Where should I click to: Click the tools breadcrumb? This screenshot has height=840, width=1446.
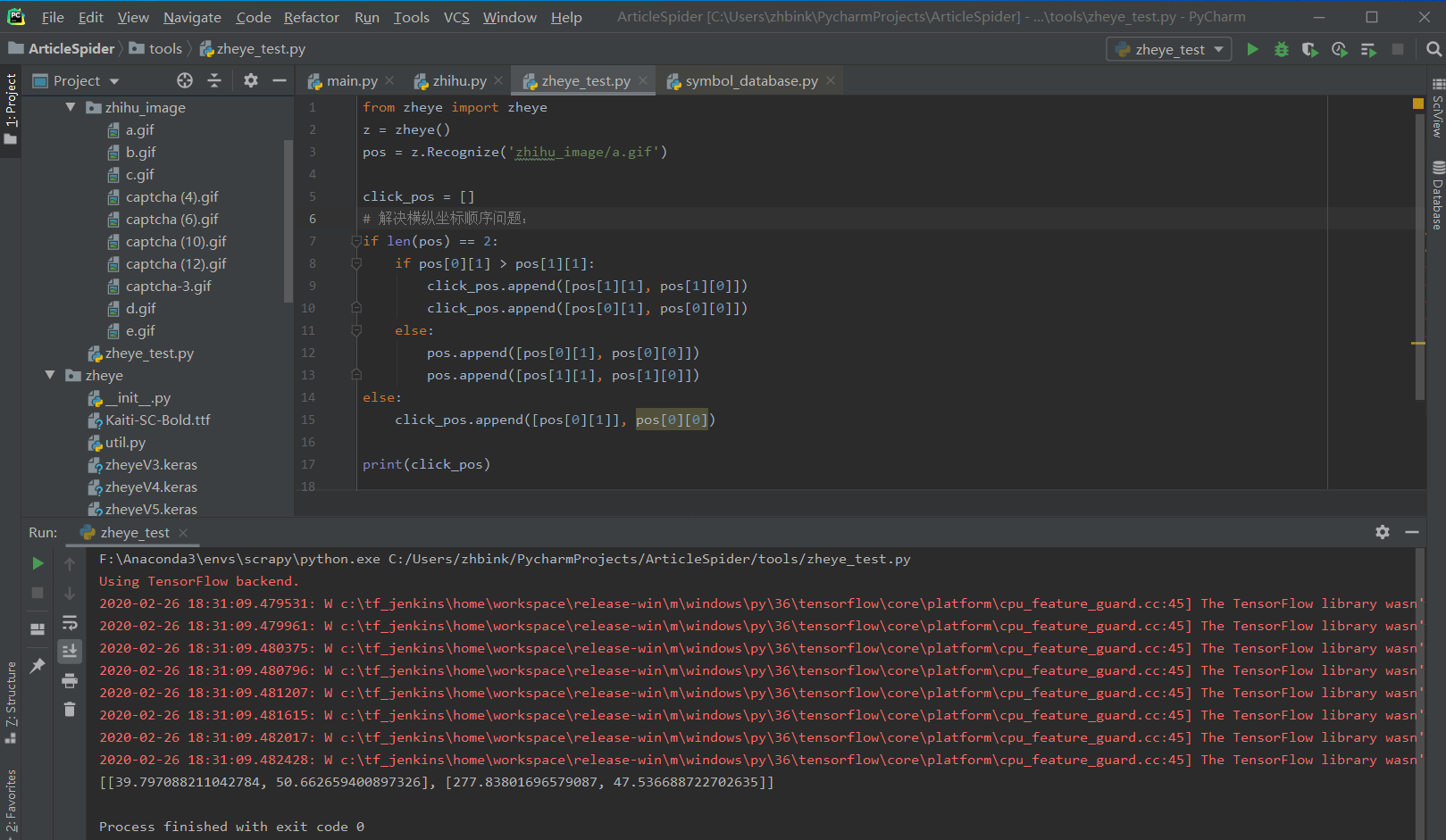156,49
